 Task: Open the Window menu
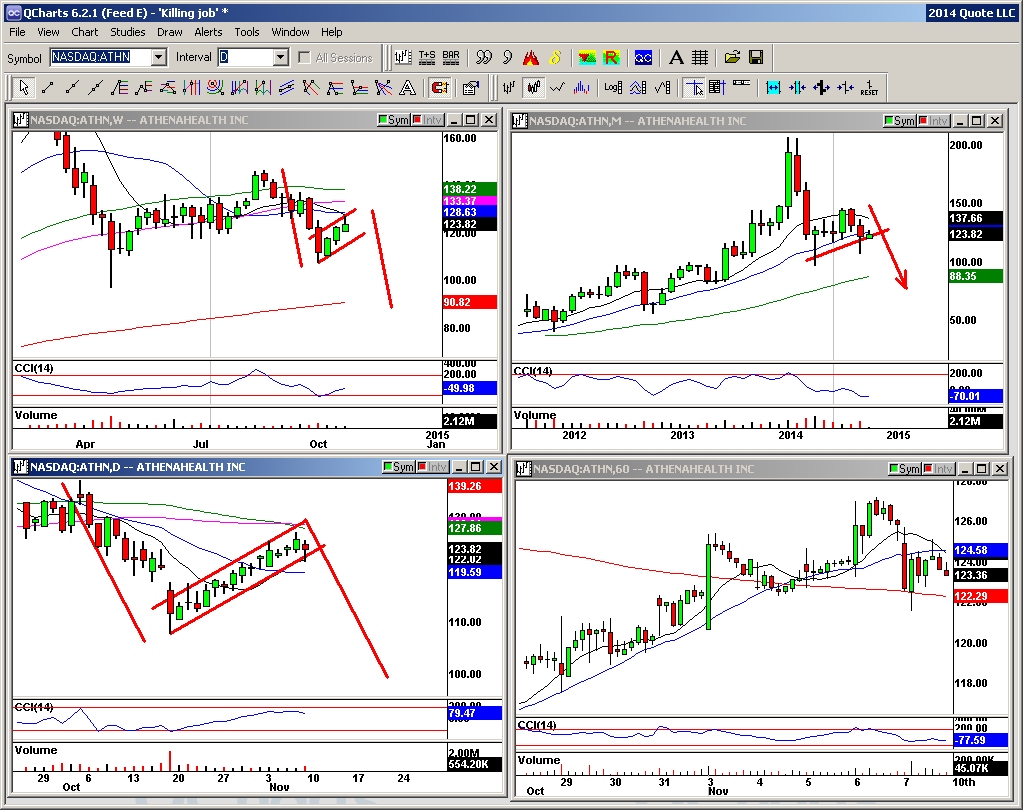click(290, 32)
